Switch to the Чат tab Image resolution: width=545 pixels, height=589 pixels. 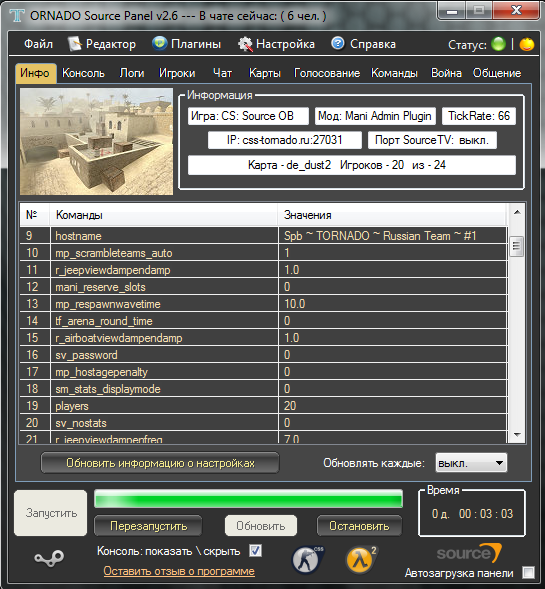pyautogui.click(x=222, y=73)
